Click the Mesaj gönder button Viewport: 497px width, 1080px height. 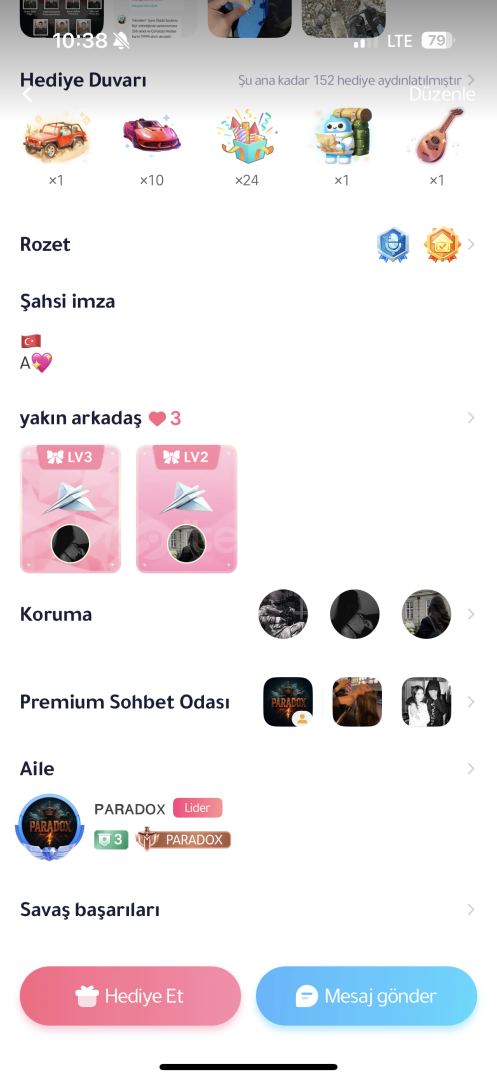pos(366,996)
